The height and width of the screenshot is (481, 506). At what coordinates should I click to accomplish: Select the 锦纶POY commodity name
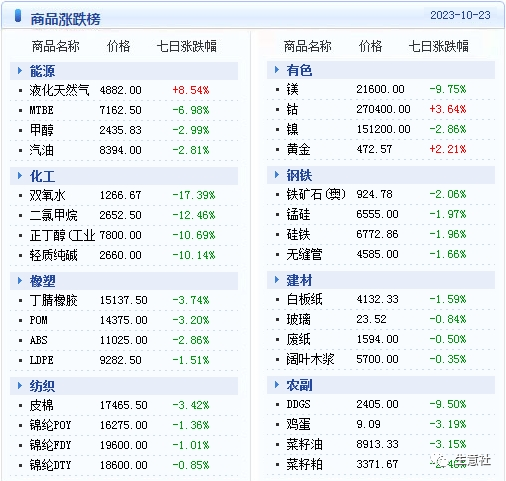(50, 425)
